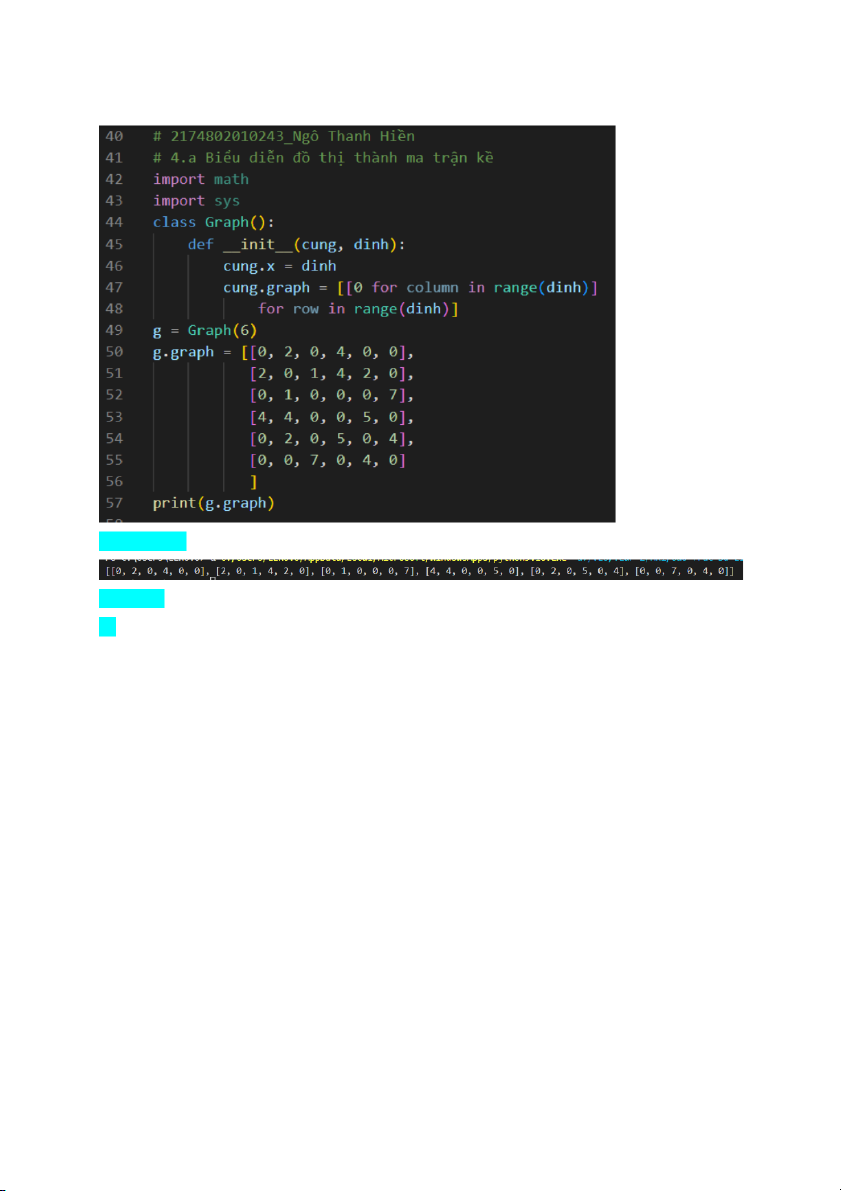Click line number 53 in the gutter
Screen dimensions: 841x1191
(x=114, y=417)
